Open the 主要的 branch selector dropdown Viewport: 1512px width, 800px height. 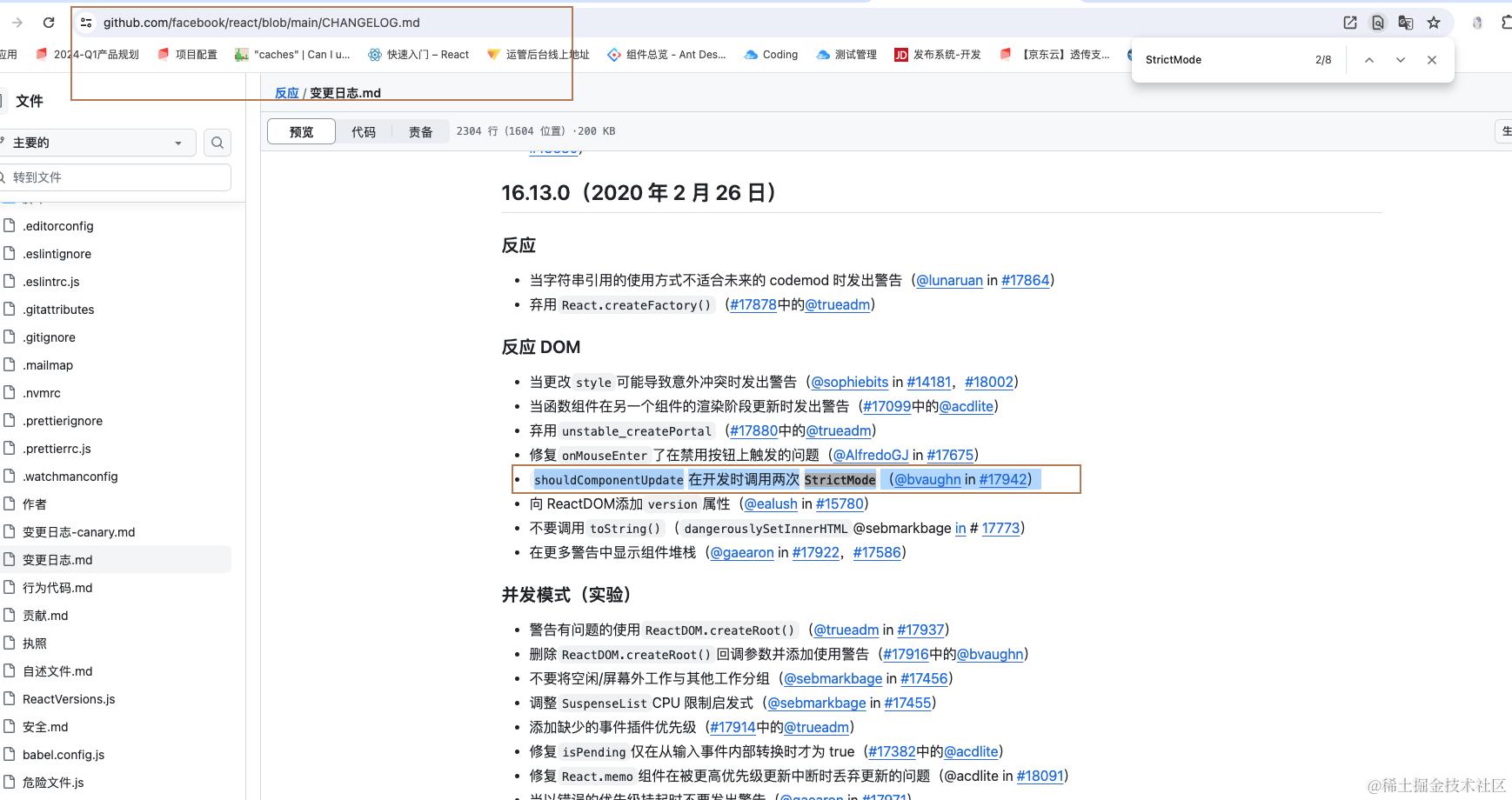[x=96, y=143]
